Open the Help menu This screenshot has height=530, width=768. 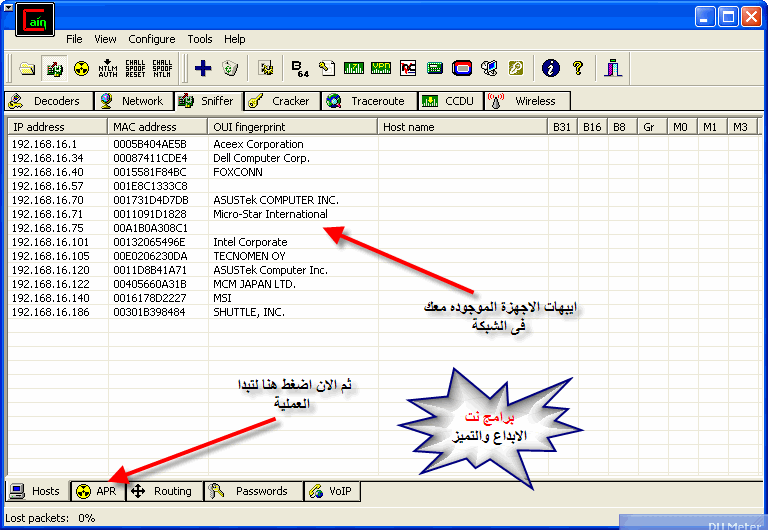click(235, 39)
